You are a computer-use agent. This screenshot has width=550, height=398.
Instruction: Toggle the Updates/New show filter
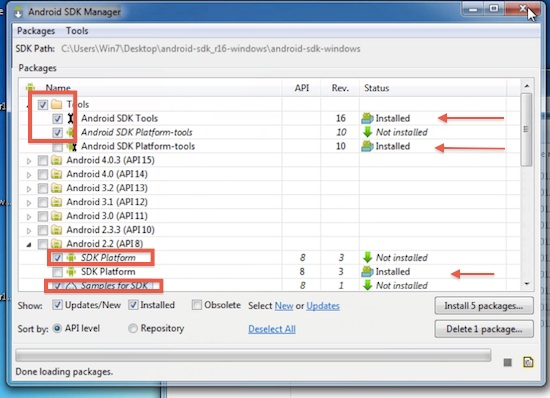(x=58, y=305)
